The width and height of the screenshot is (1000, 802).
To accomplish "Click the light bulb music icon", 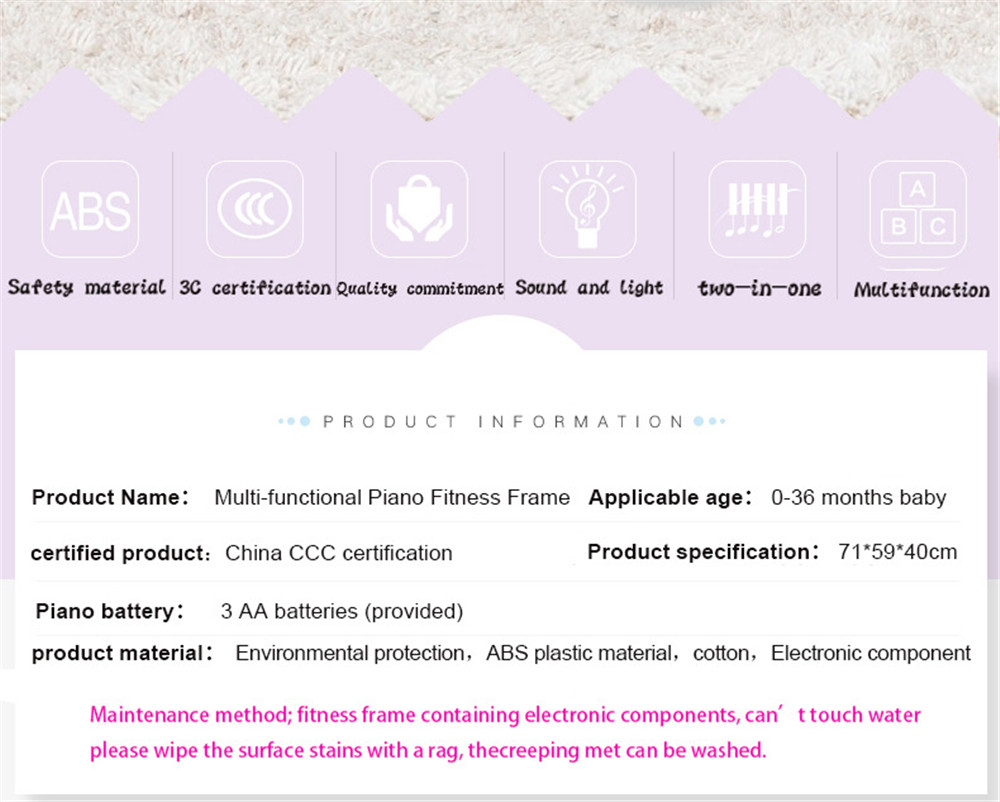I will coord(587,209).
